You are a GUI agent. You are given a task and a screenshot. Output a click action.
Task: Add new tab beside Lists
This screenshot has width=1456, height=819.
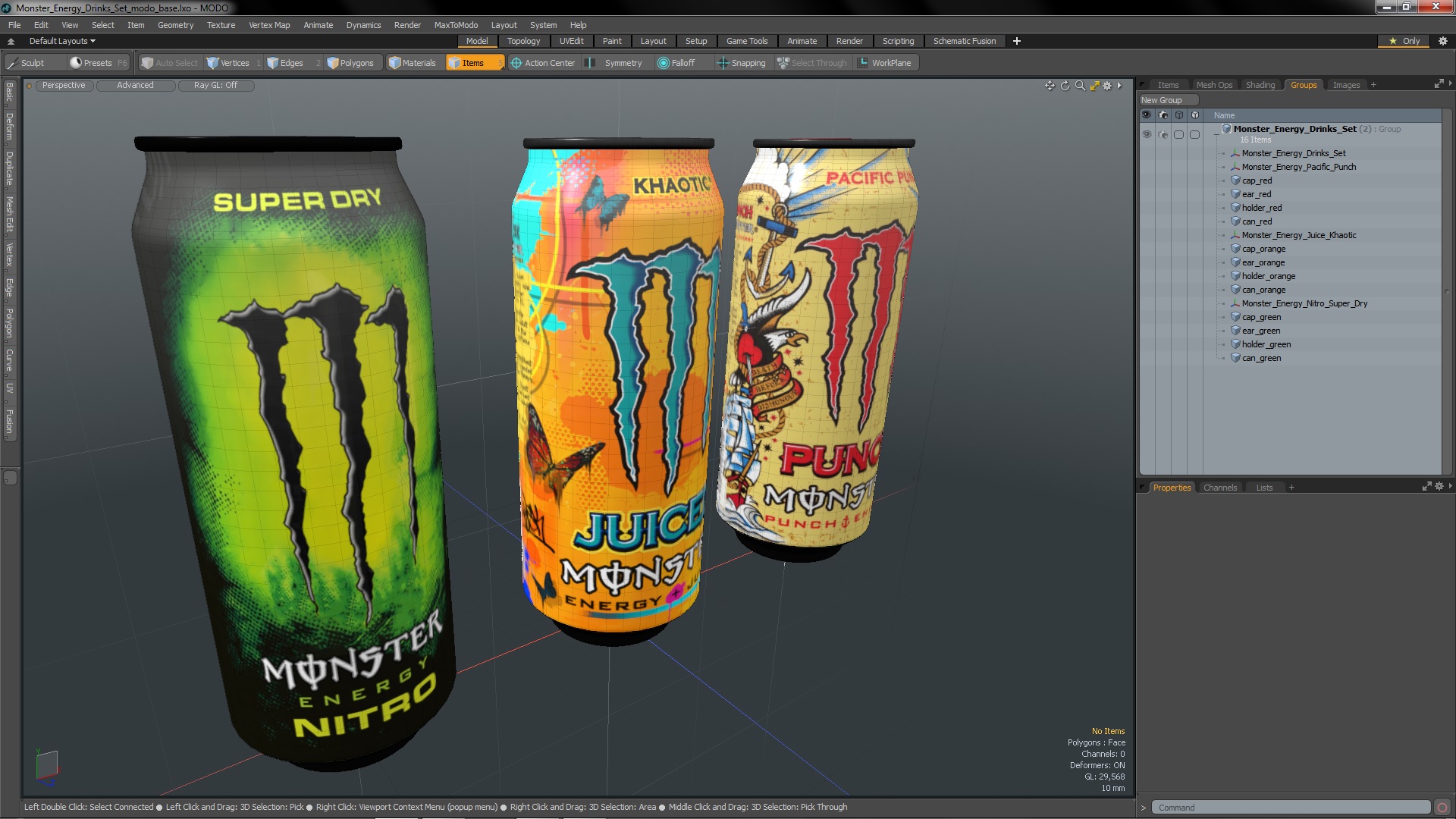click(x=1291, y=488)
